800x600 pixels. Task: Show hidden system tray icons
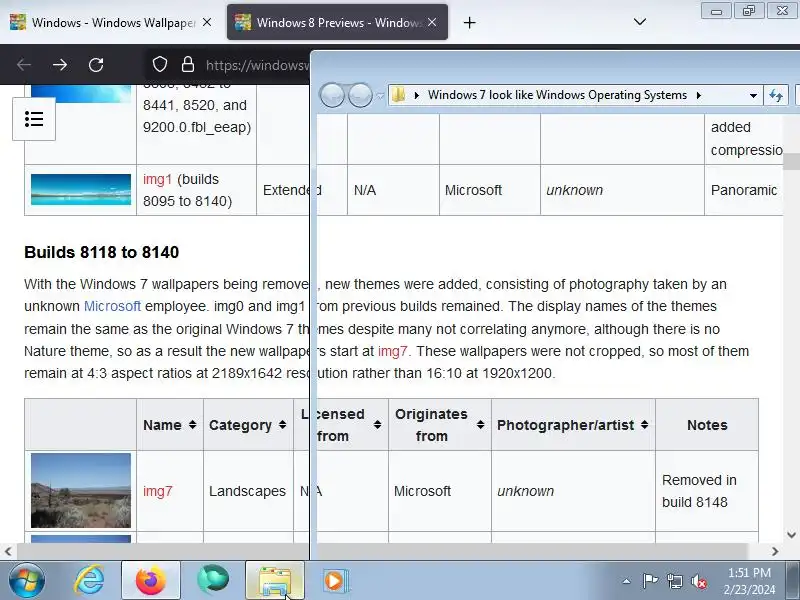(x=627, y=581)
